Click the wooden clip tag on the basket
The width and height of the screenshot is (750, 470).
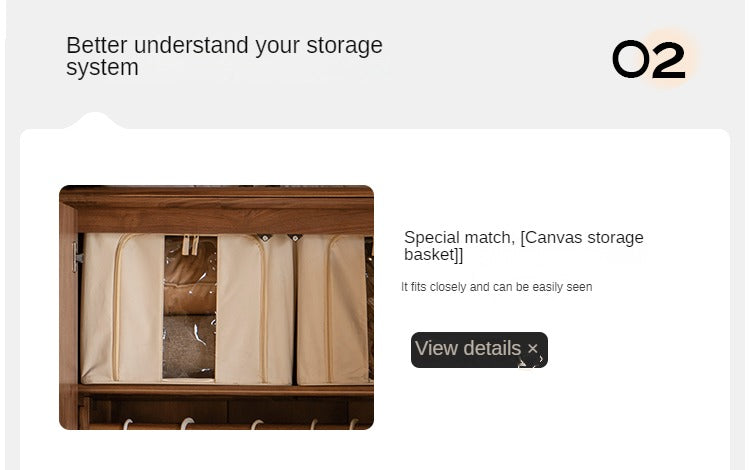(x=189, y=243)
